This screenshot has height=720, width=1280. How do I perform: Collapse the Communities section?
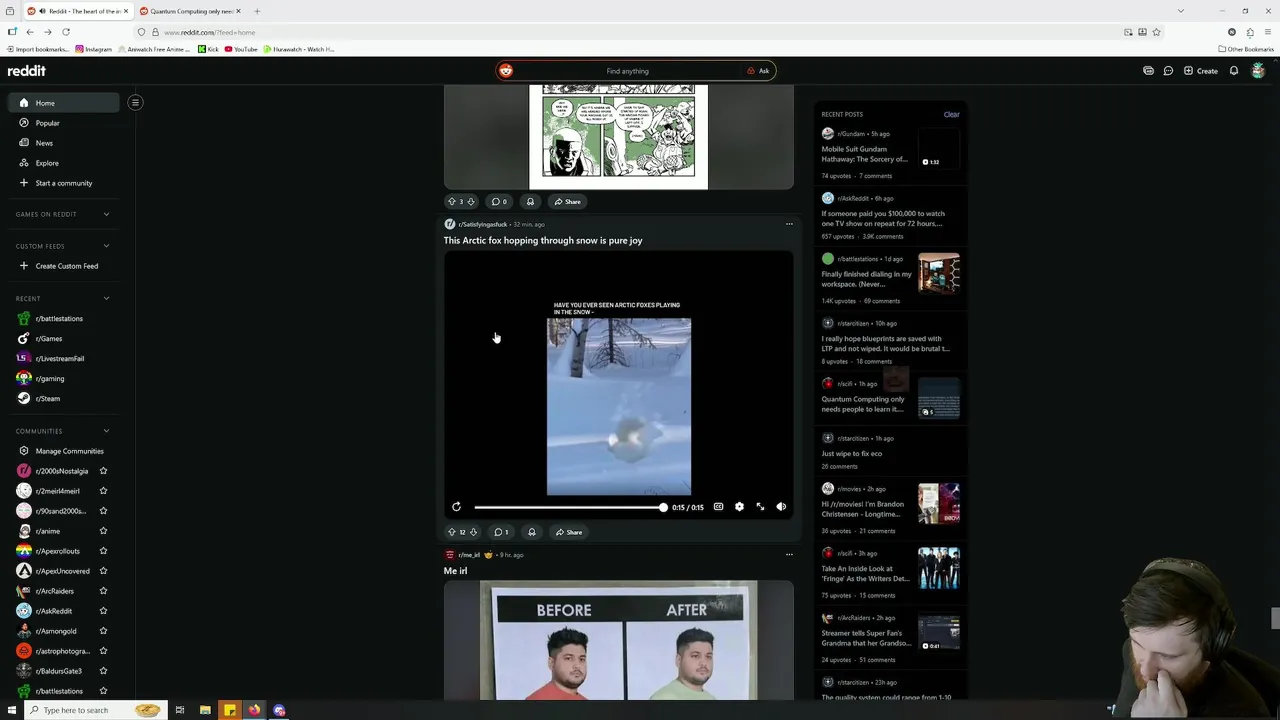click(x=106, y=431)
